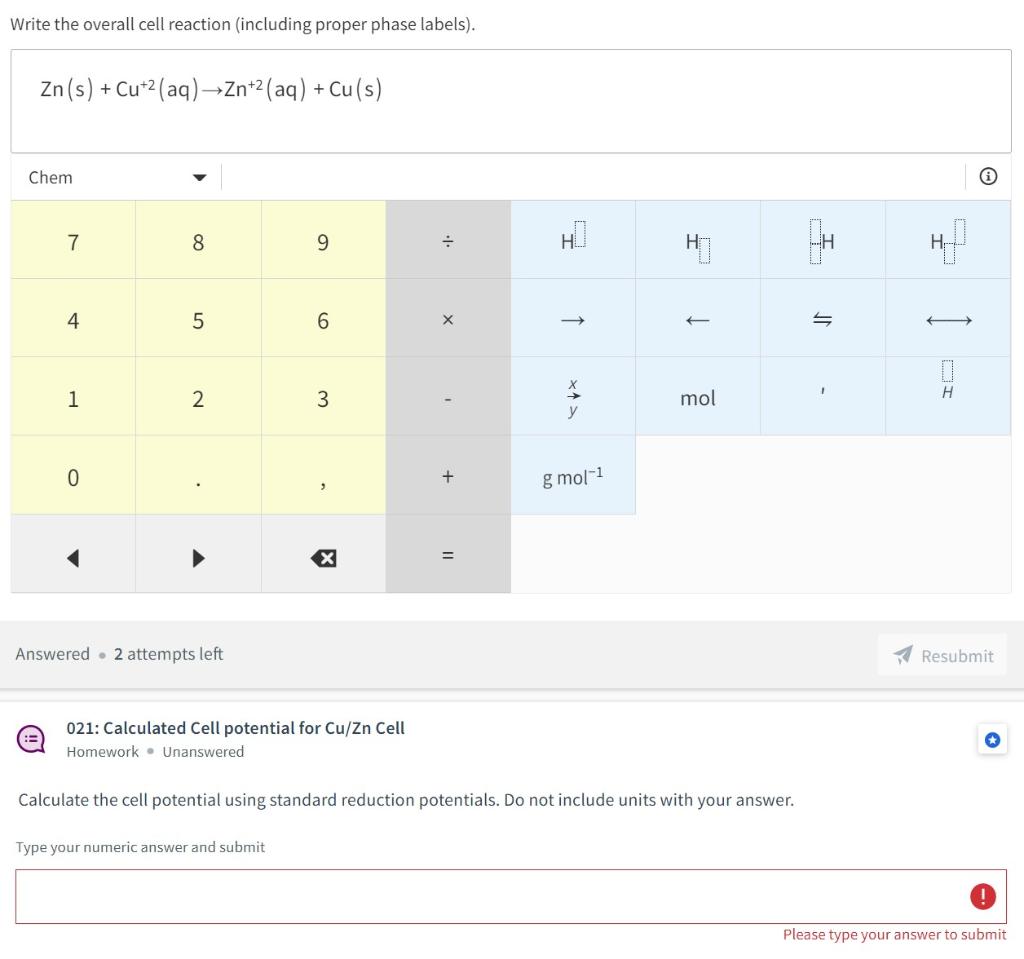The width and height of the screenshot is (1024, 959).
Task: Insert a subscript using the H template key
Action: tap(697, 240)
